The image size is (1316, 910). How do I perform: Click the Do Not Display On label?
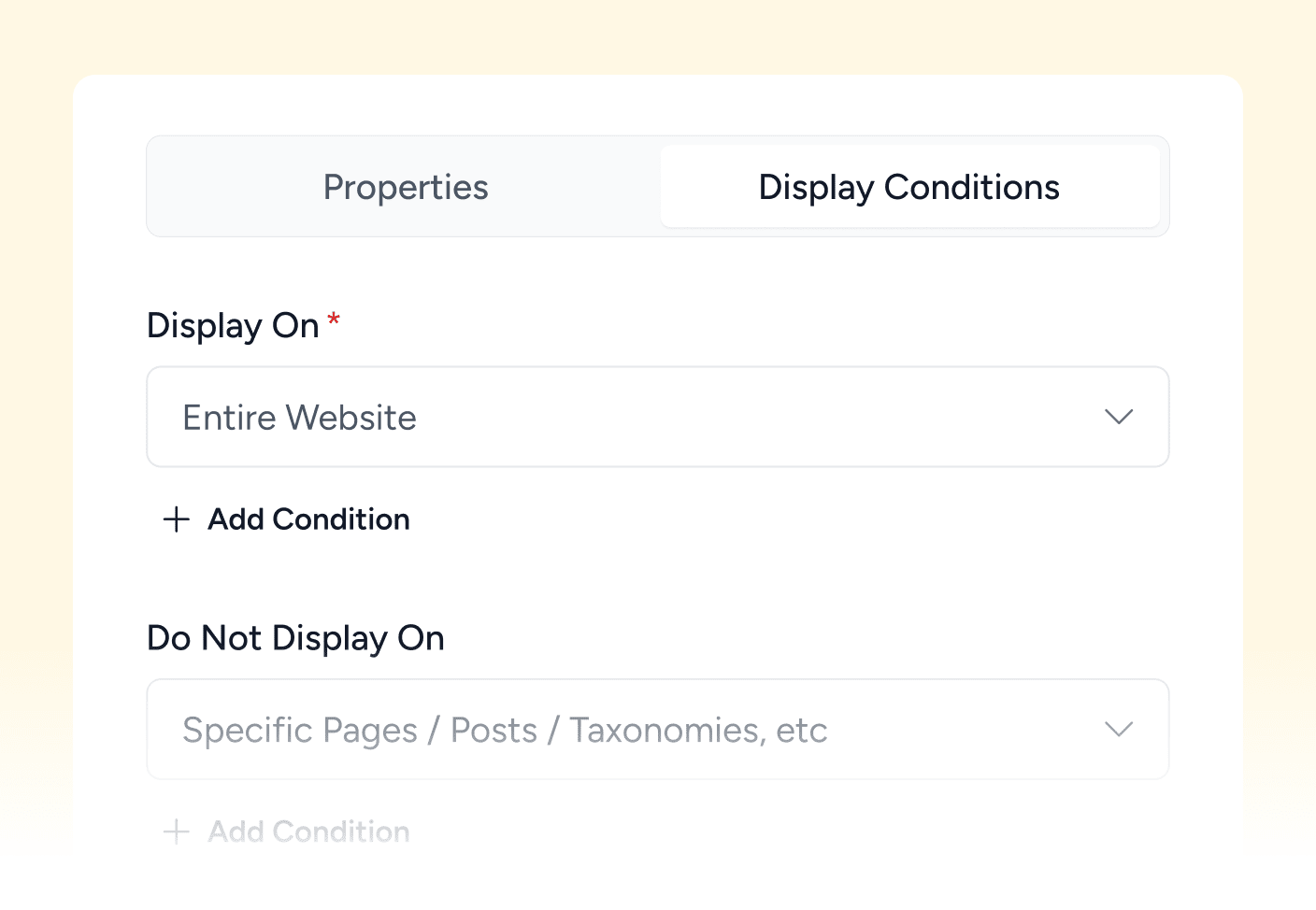[x=295, y=637]
